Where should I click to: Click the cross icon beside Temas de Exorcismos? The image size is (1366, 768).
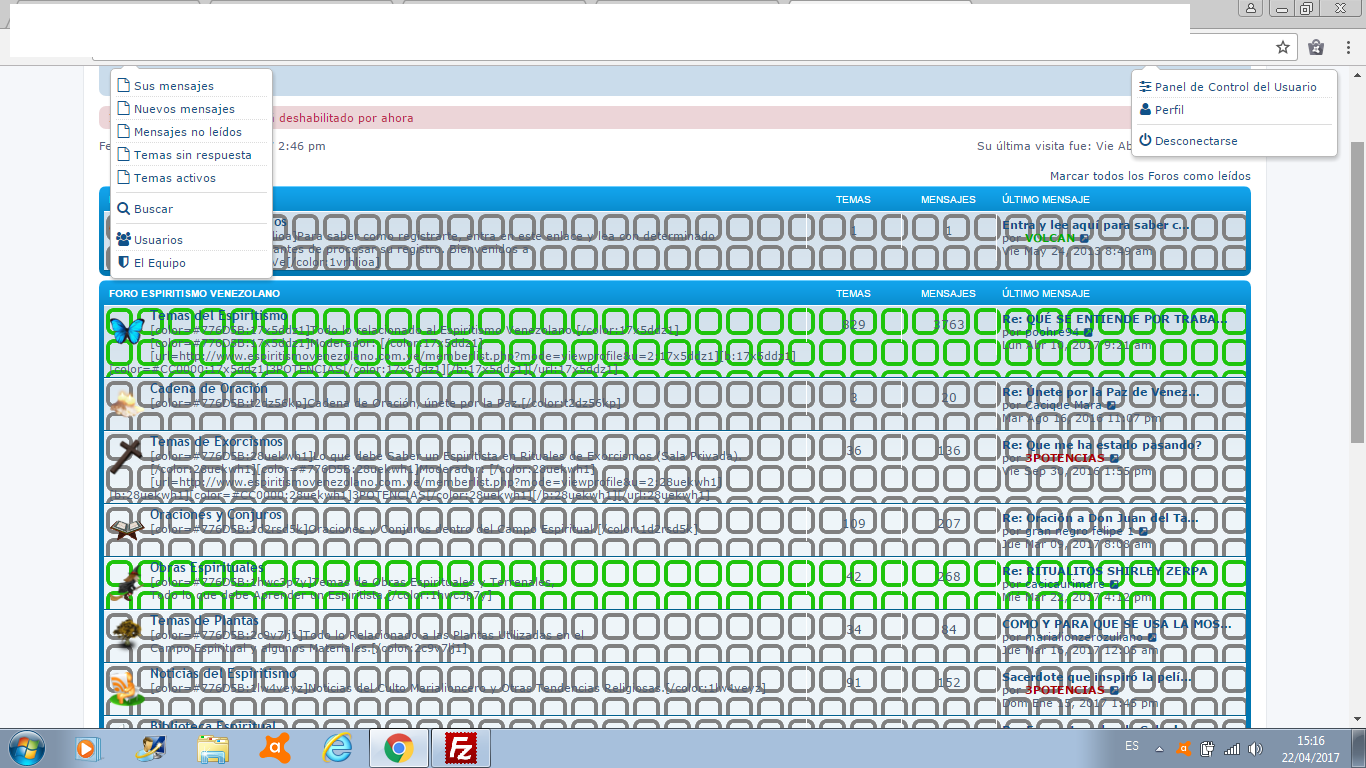pyautogui.click(x=125, y=456)
